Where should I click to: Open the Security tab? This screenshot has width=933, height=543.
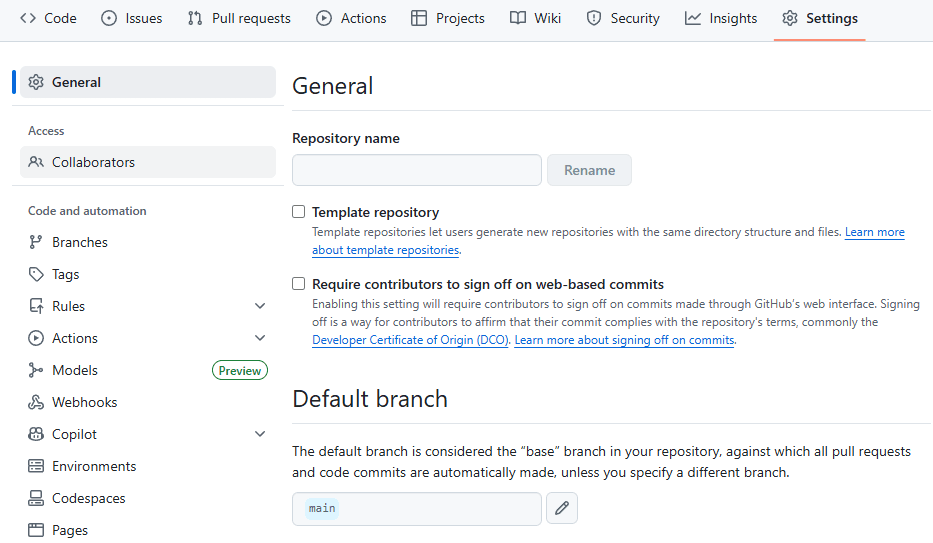click(x=623, y=18)
